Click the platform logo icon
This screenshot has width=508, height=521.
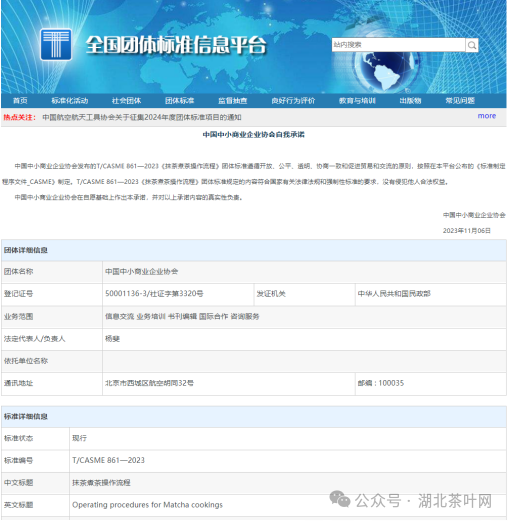click(56, 44)
